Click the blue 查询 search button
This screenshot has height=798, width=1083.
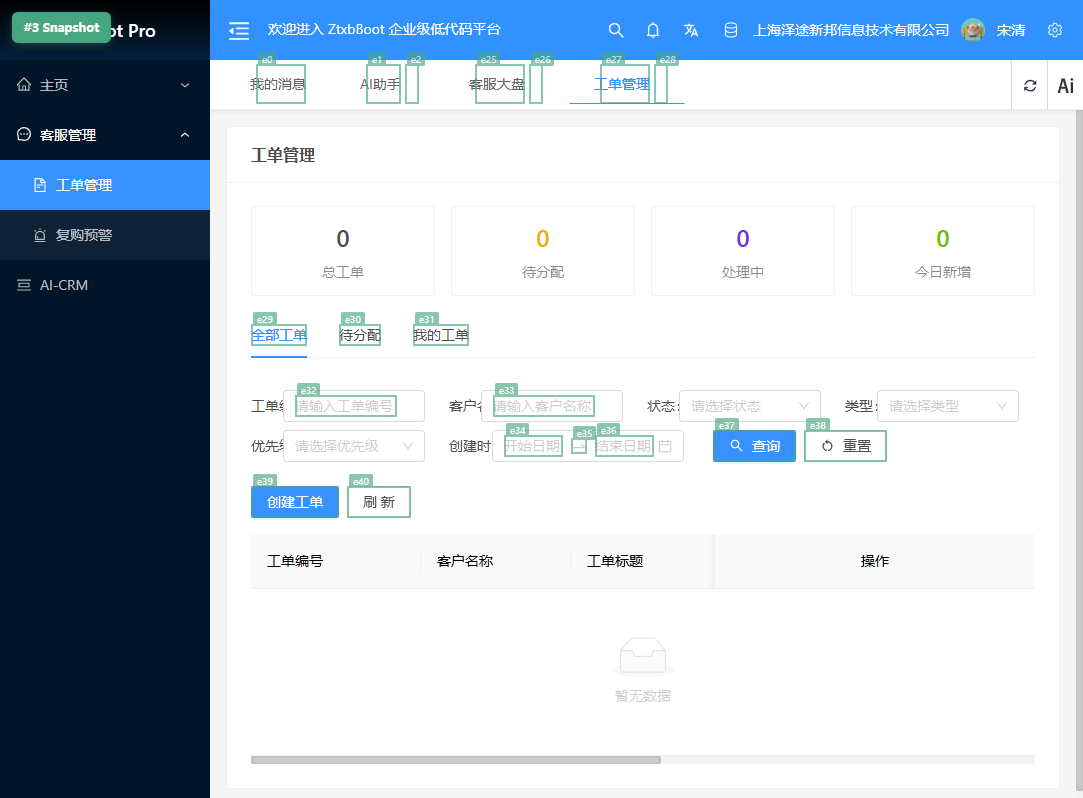click(x=754, y=446)
